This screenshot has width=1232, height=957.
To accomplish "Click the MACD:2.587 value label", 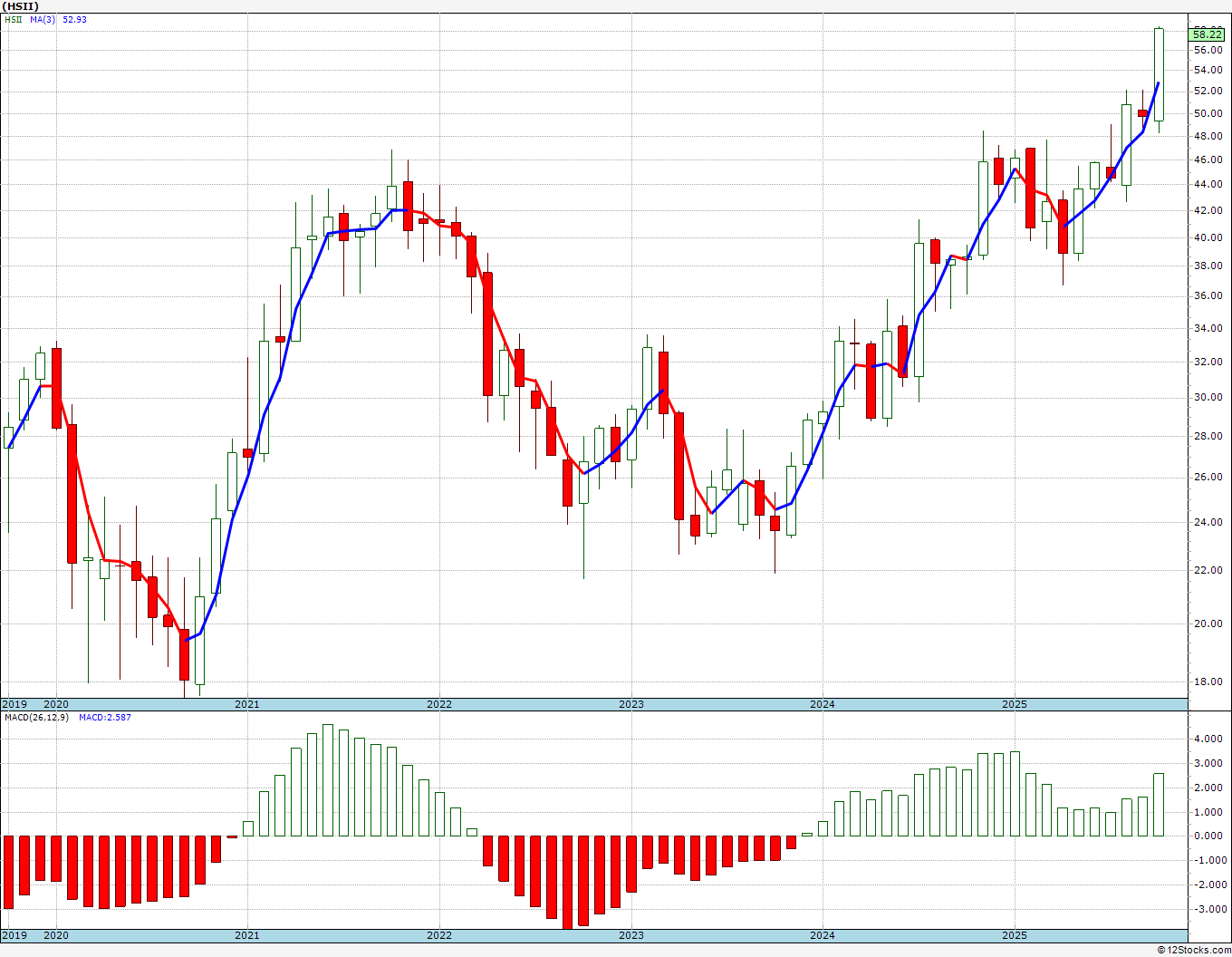I will pyautogui.click(x=104, y=718).
